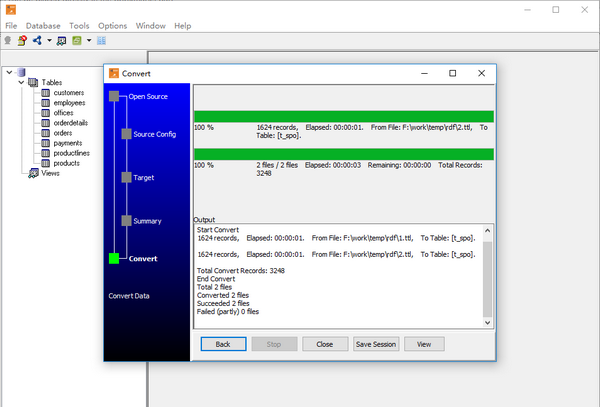Image resolution: width=600 pixels, height=407 pixels.
Task: Select the offices table icon
Action: point(46,113)
